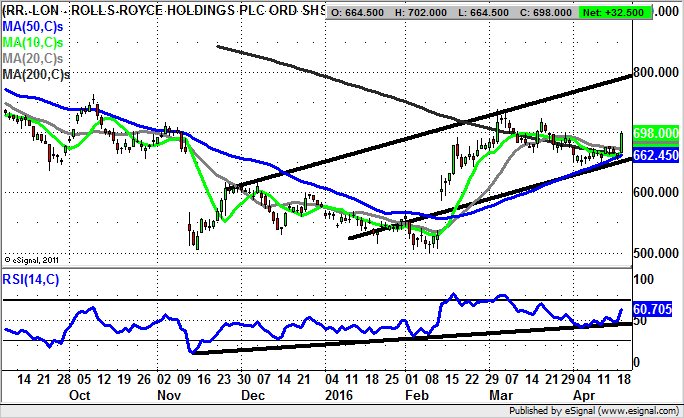Select the Nov month label on time axis

167,395
